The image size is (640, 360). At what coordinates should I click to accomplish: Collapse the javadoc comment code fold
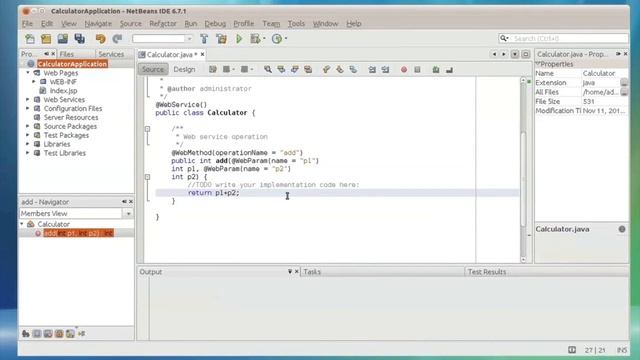click(x=147, y=129)
